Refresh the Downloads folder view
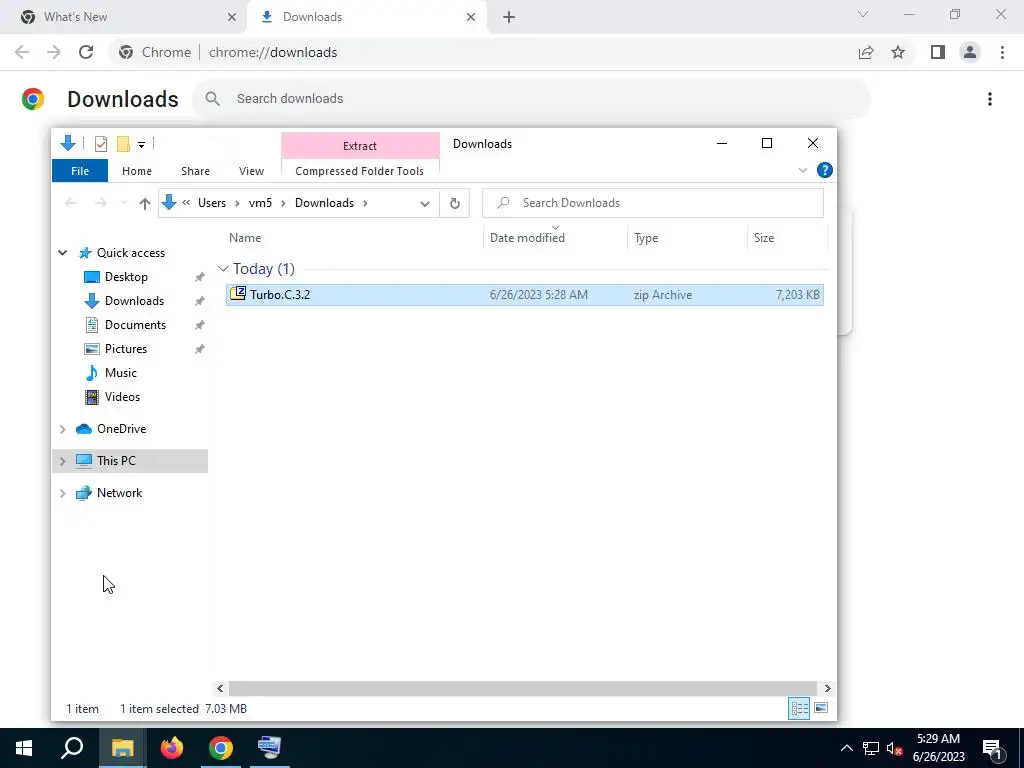Screen dimensions: 1024x768 click(455, 204)
